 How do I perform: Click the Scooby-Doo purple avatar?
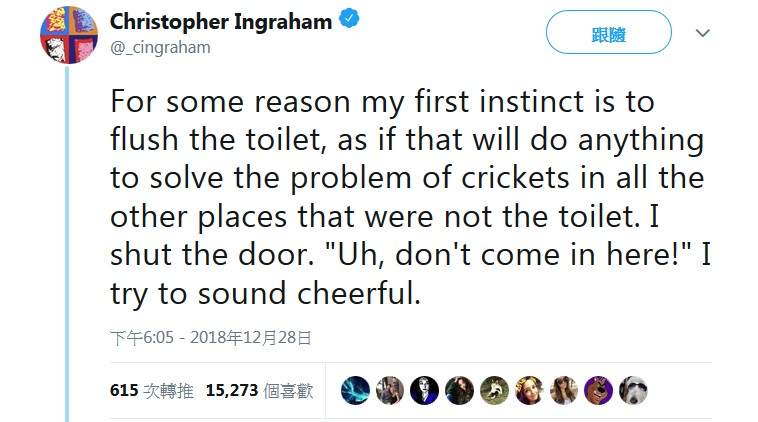[598, 390]
